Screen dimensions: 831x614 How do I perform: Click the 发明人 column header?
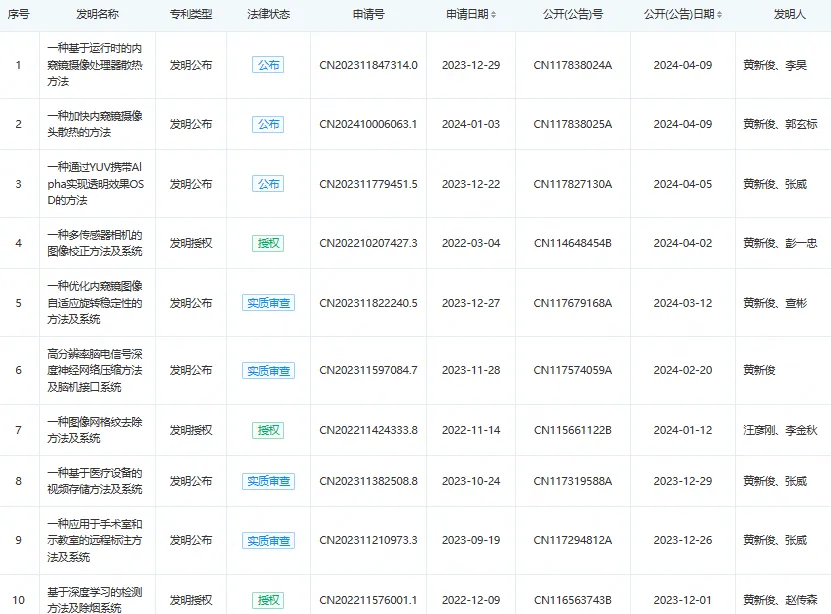[x=790, y=14]
